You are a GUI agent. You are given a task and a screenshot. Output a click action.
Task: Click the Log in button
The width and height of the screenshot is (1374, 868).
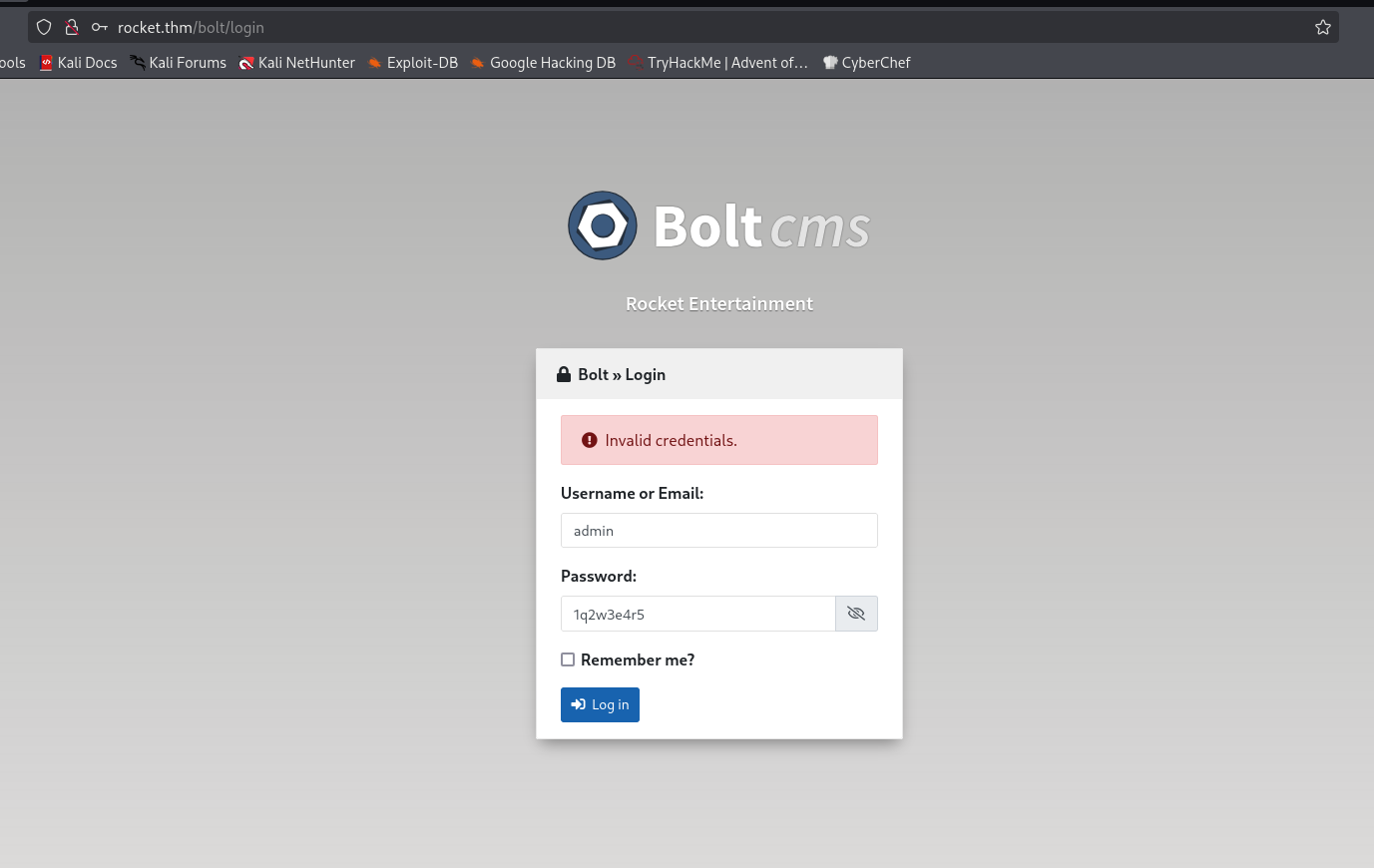pos(600,704)
